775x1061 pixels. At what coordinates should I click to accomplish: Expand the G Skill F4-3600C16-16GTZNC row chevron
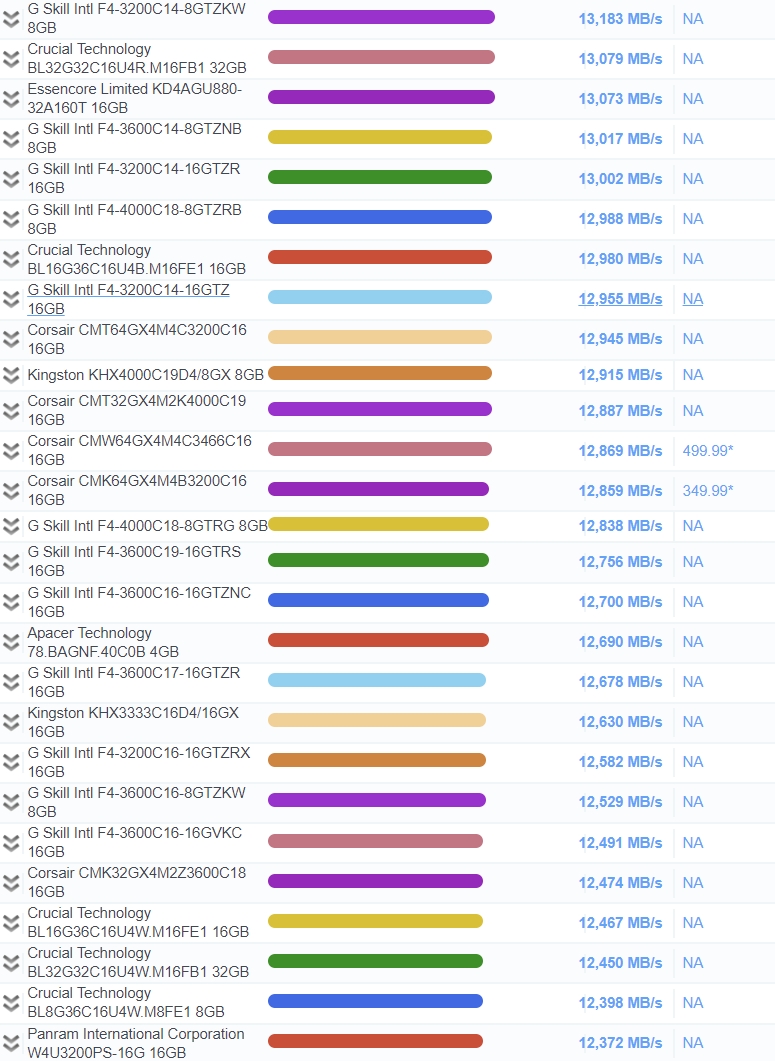coord(11,602)
